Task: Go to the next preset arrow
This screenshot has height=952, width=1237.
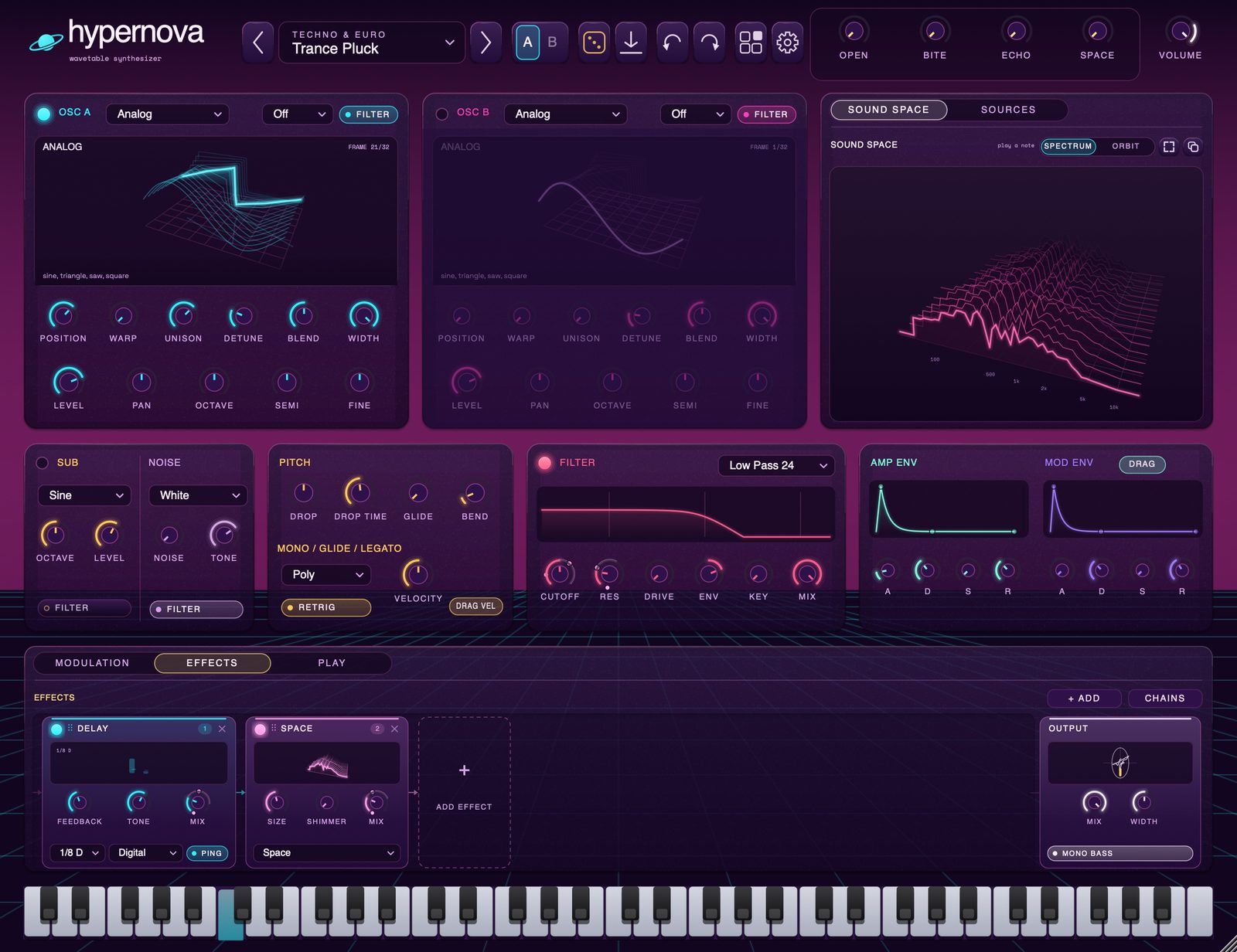Action: [486, 42]
